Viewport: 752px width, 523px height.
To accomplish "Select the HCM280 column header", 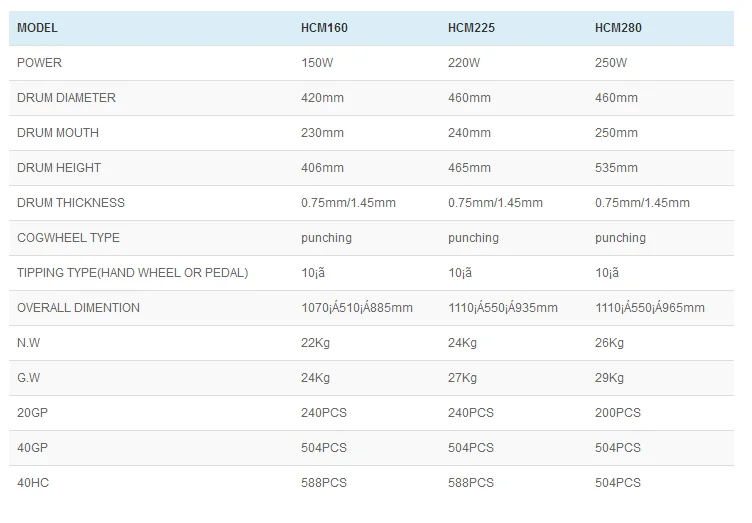I will [618, 28].
